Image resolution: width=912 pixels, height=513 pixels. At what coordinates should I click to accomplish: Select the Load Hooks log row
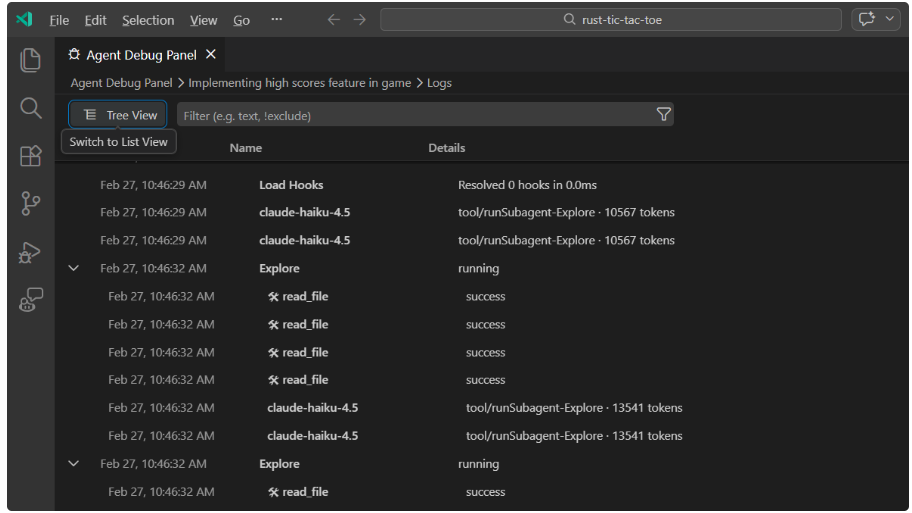(291, 185)
